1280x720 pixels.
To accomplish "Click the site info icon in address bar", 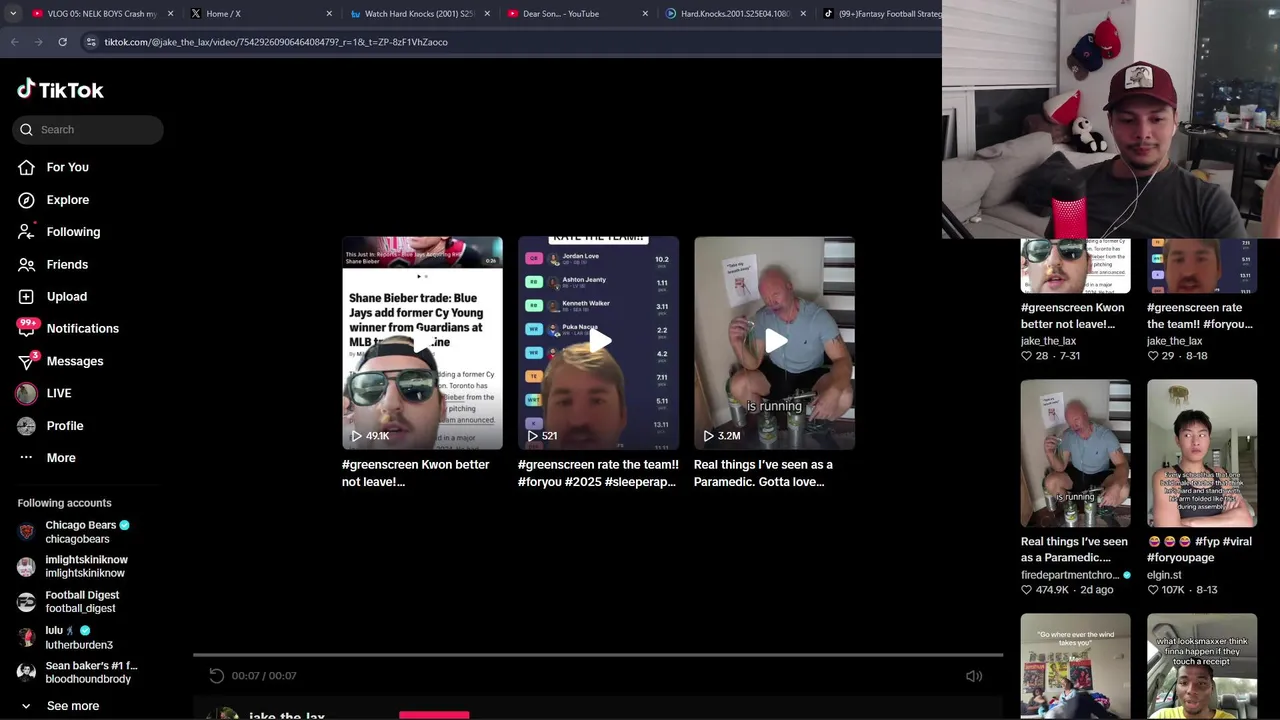I will click(x=91, y=42).
